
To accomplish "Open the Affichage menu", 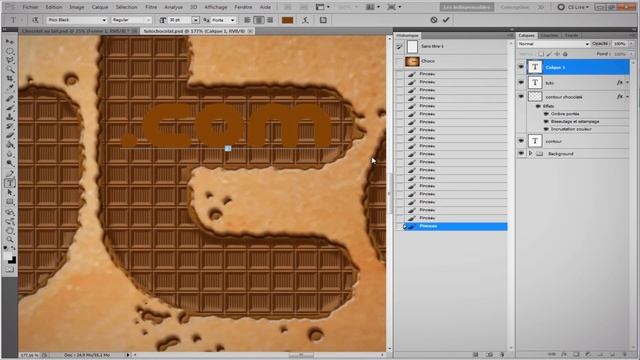I will [x=216, y=7].
